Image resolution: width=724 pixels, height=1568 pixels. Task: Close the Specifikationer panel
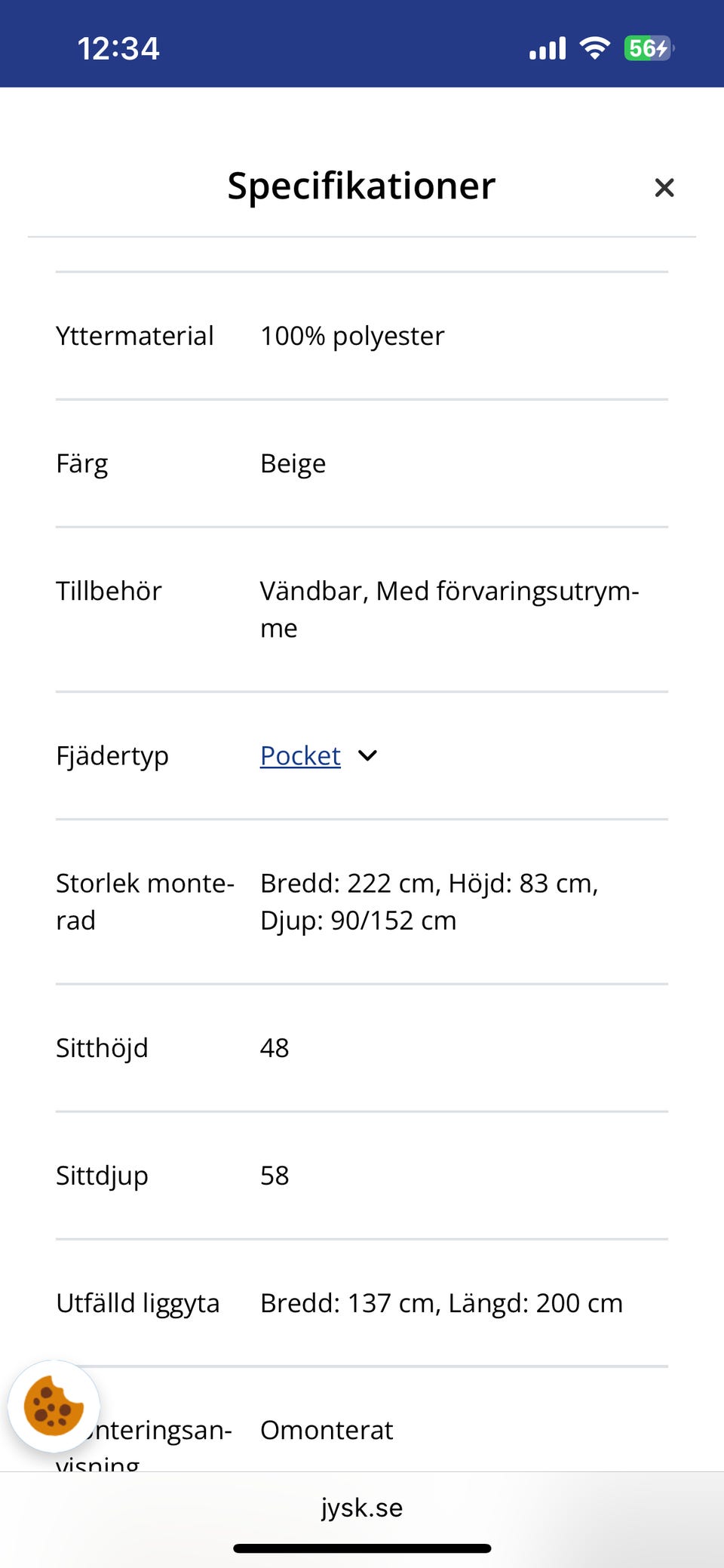[x=664, y=187]
